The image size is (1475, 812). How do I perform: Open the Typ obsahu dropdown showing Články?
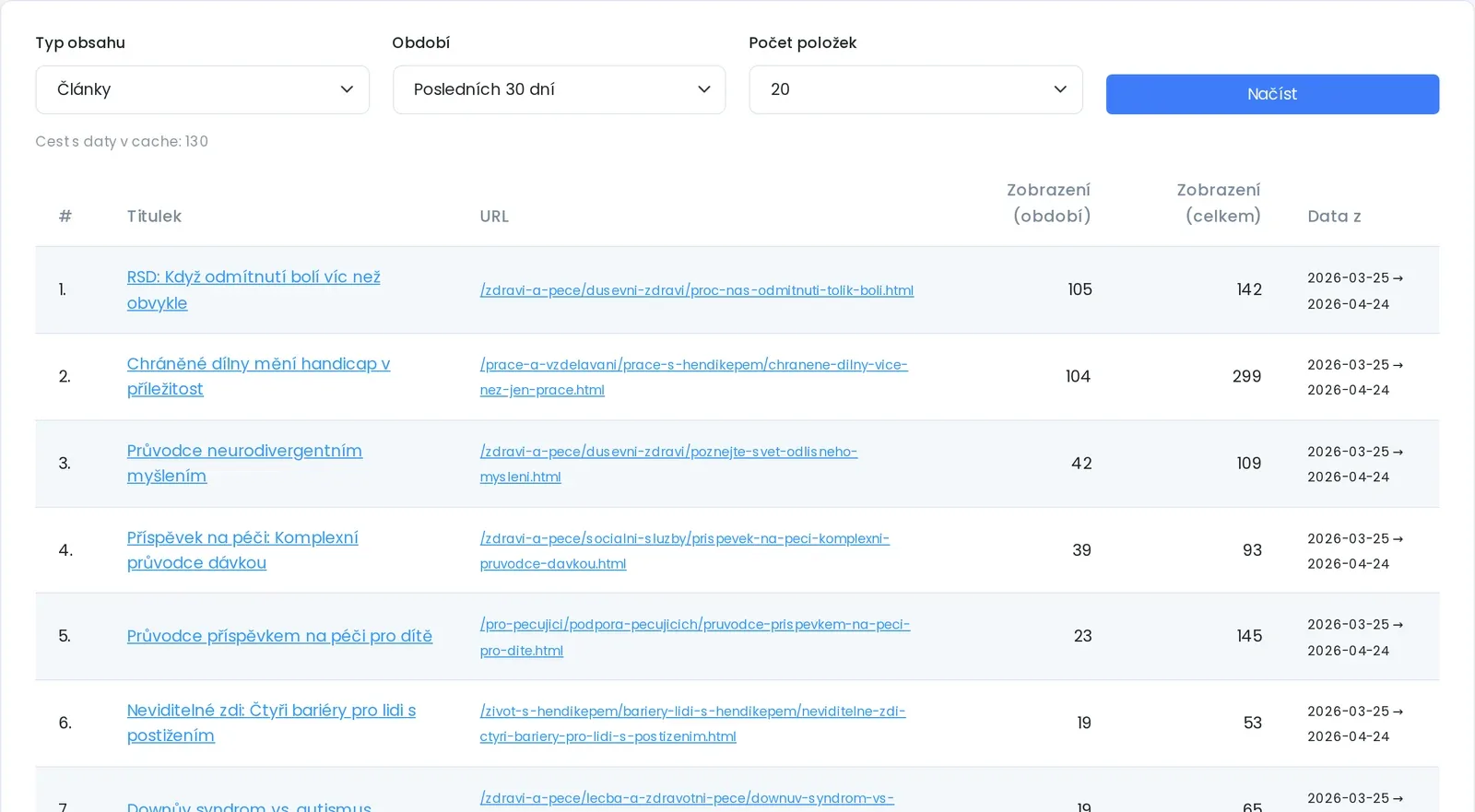[202, 89]
